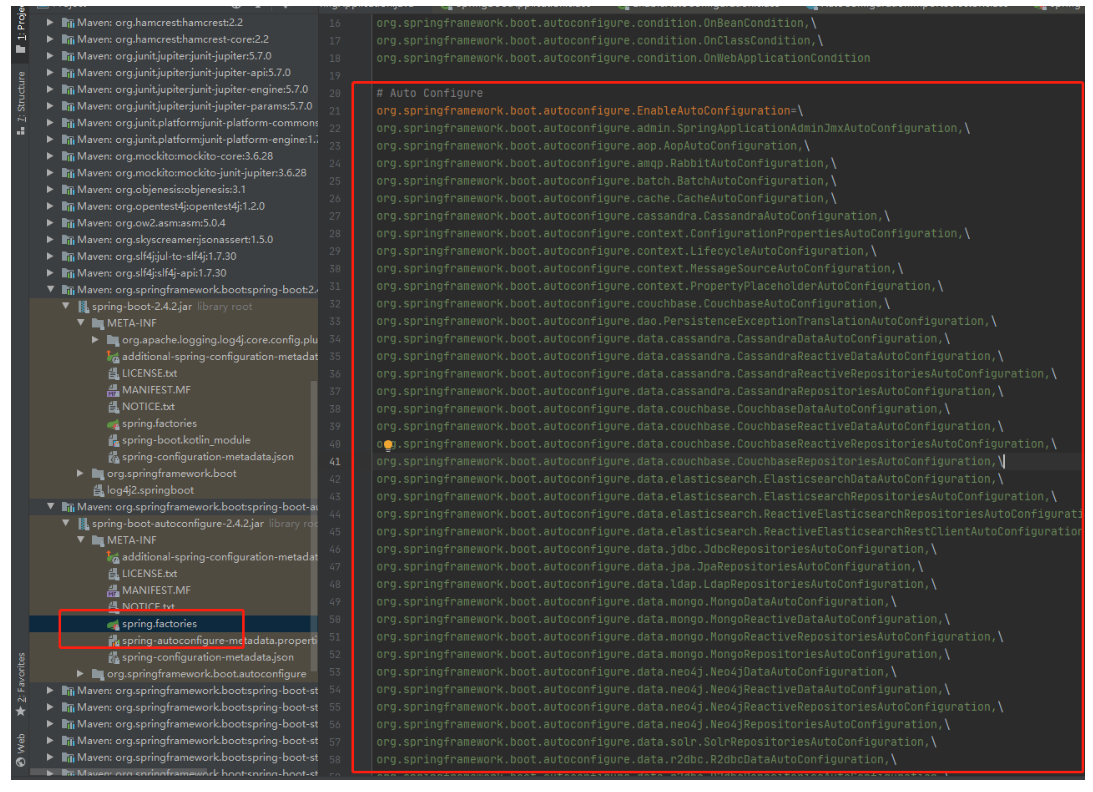Screen dimensions: 1093x792
Task: Click the EnableAutoConfiguration key on line 21
Action: coord(583,111)
